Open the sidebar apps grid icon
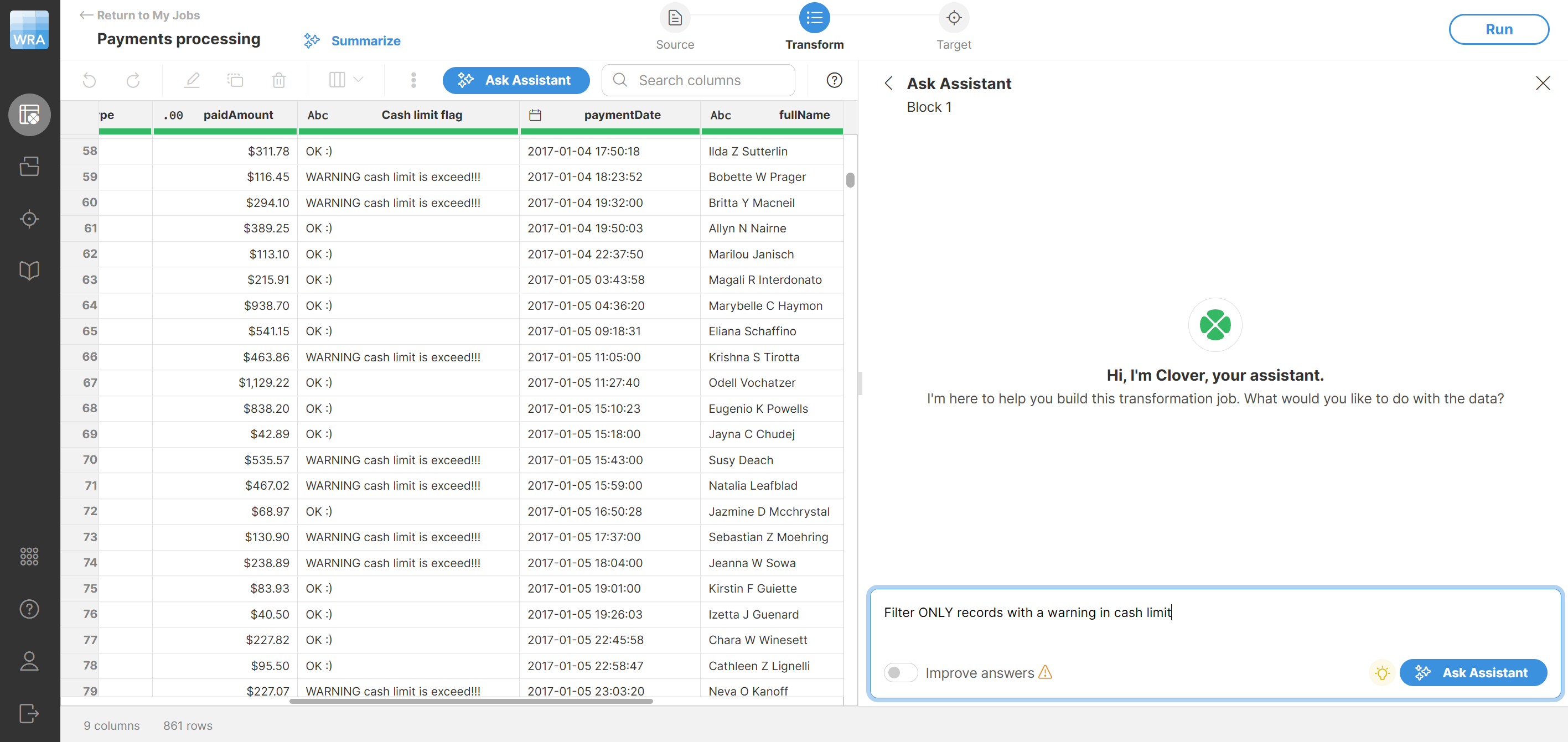 click(x=29, y=556)
